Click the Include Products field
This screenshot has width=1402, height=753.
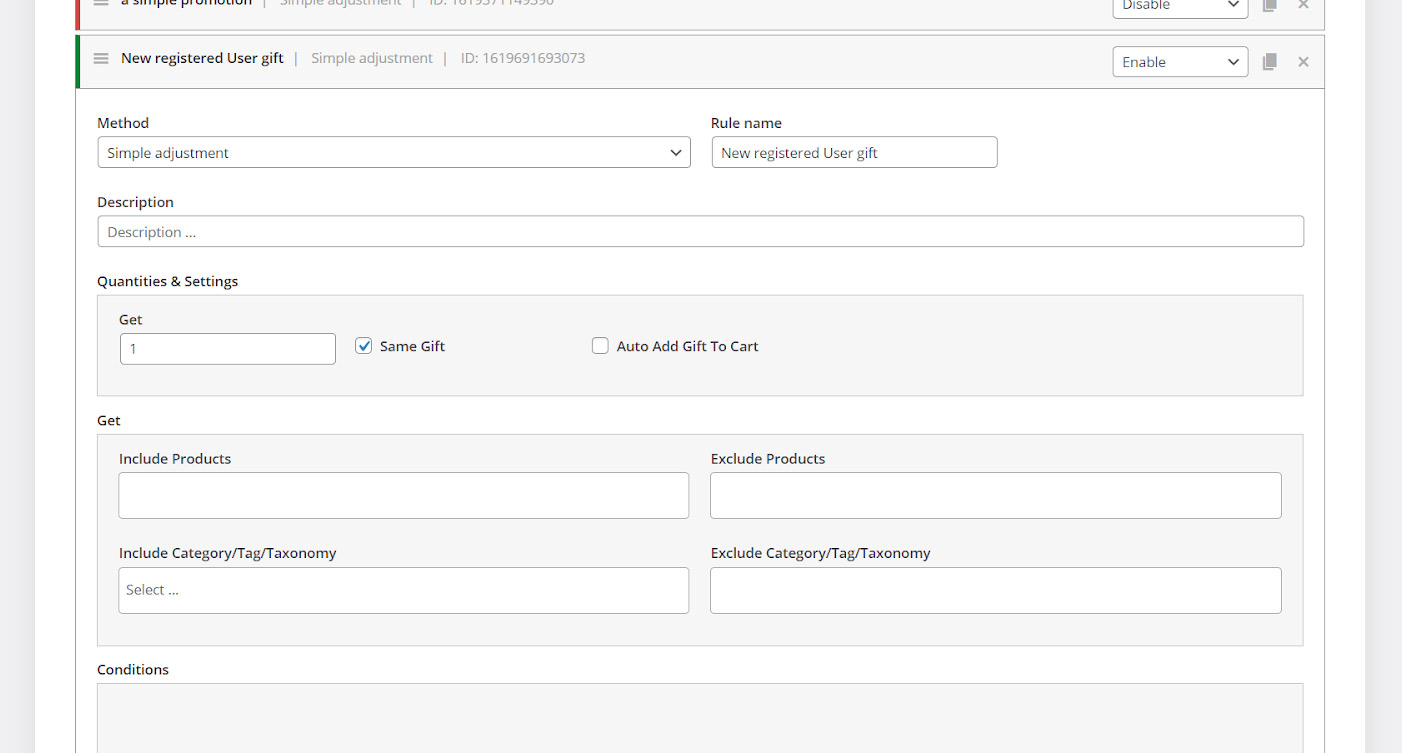tap(403, 496)
